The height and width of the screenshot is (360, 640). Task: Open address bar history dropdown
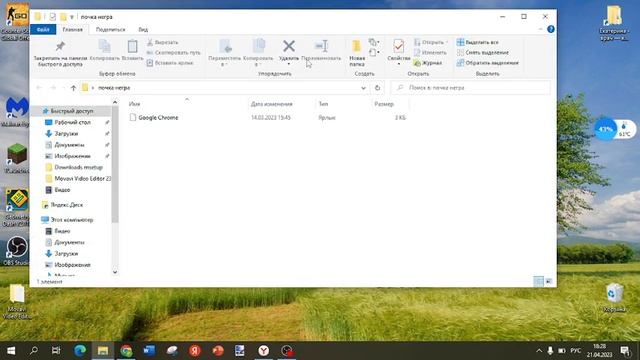[363, 88]
